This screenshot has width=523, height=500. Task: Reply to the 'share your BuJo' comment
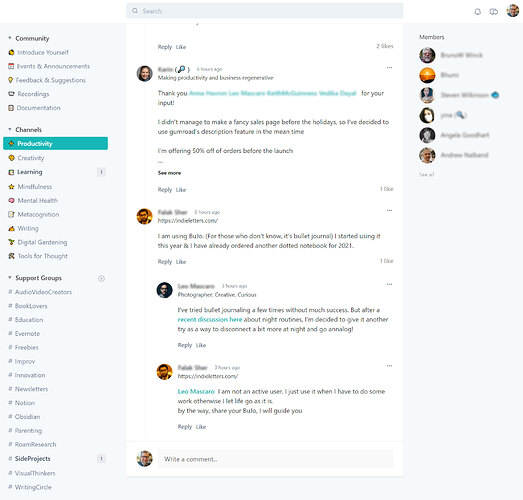(x=184, y=427)
